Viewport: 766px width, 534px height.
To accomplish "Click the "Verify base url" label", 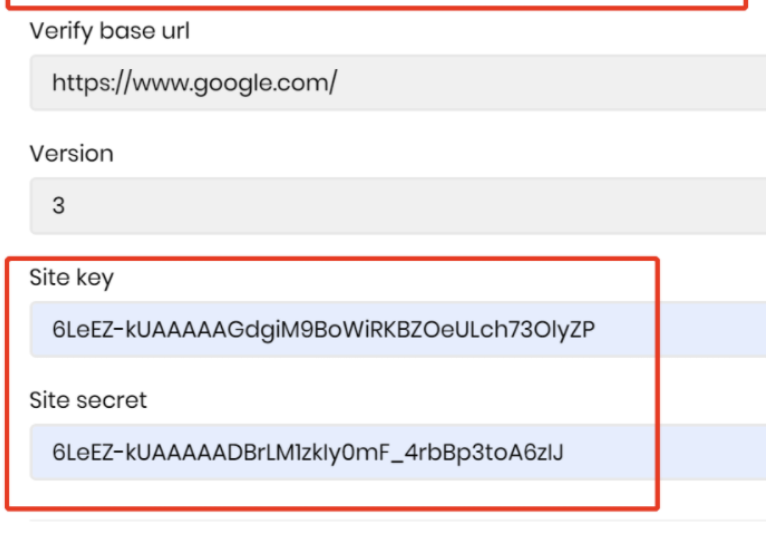I will pos(109,31).
